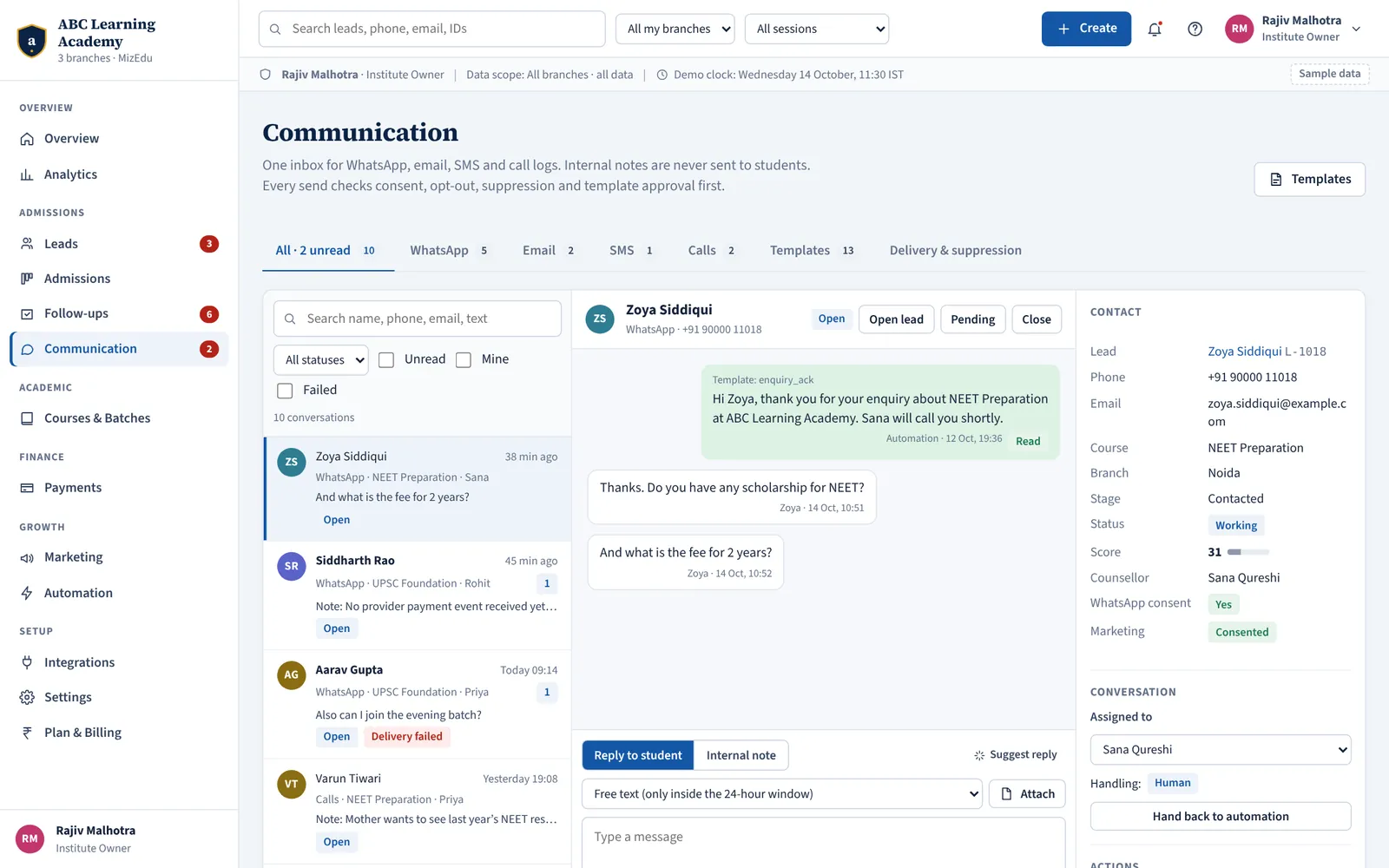Mark the conversation as Pending
Viewport: 1389px width, 868px height.
tap(972, 319)
